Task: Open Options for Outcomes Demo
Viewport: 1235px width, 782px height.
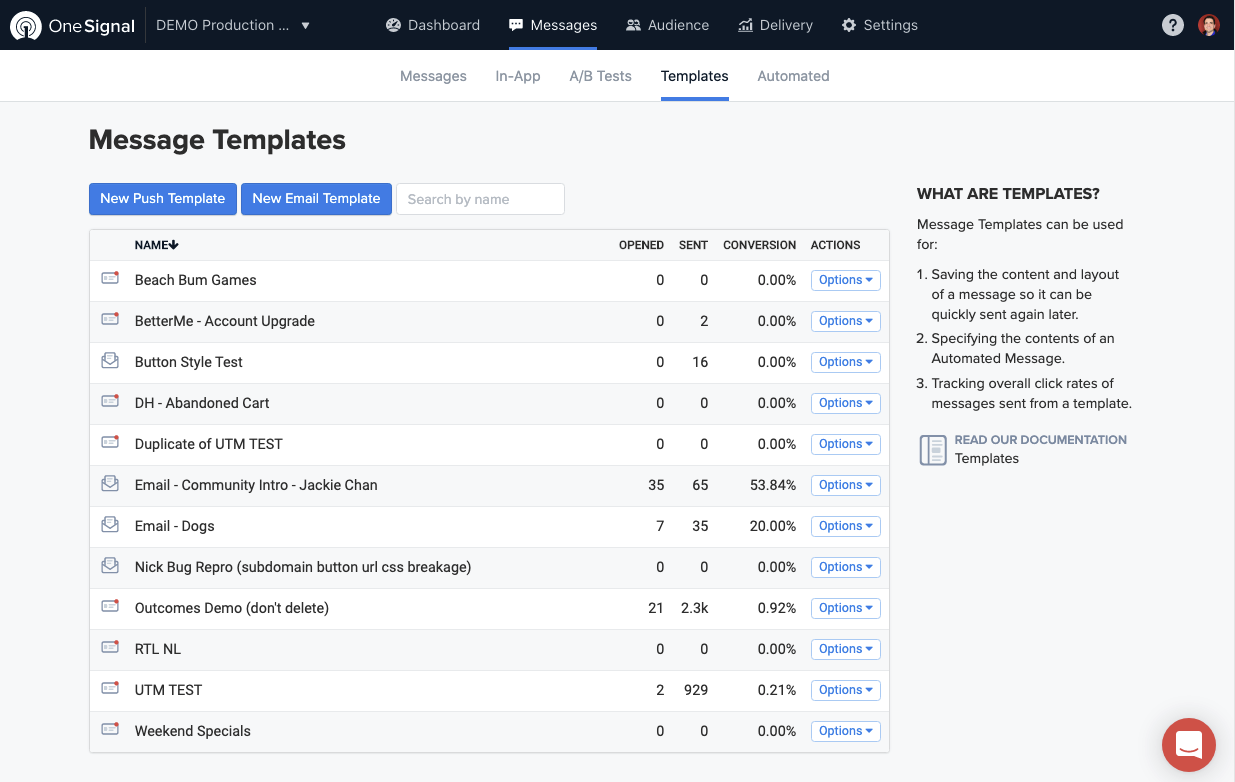Action: 845,608
